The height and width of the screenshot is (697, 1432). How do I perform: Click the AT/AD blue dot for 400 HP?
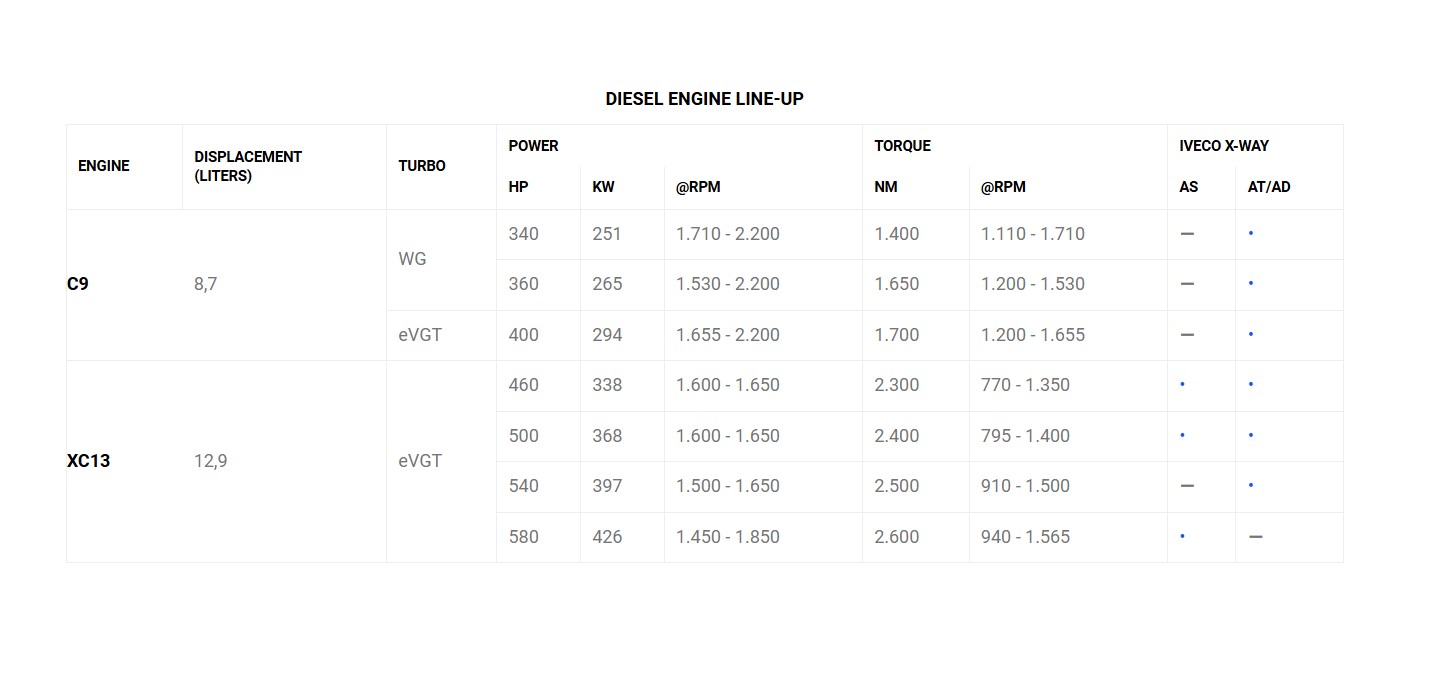tap(1251, 335)
